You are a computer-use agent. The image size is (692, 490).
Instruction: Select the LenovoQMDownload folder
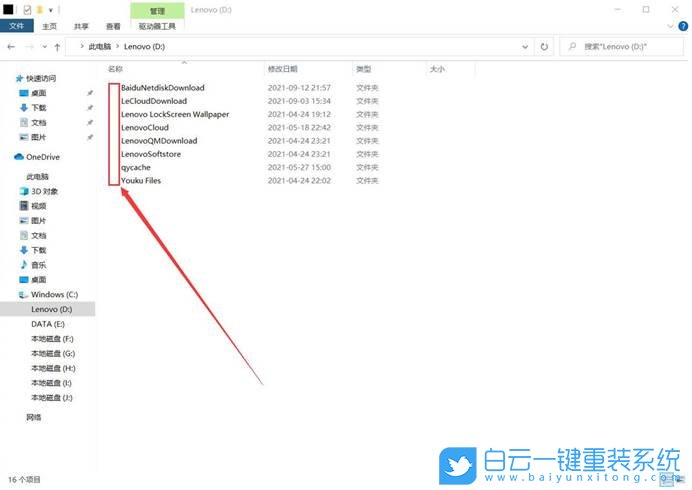click(159, 140)
